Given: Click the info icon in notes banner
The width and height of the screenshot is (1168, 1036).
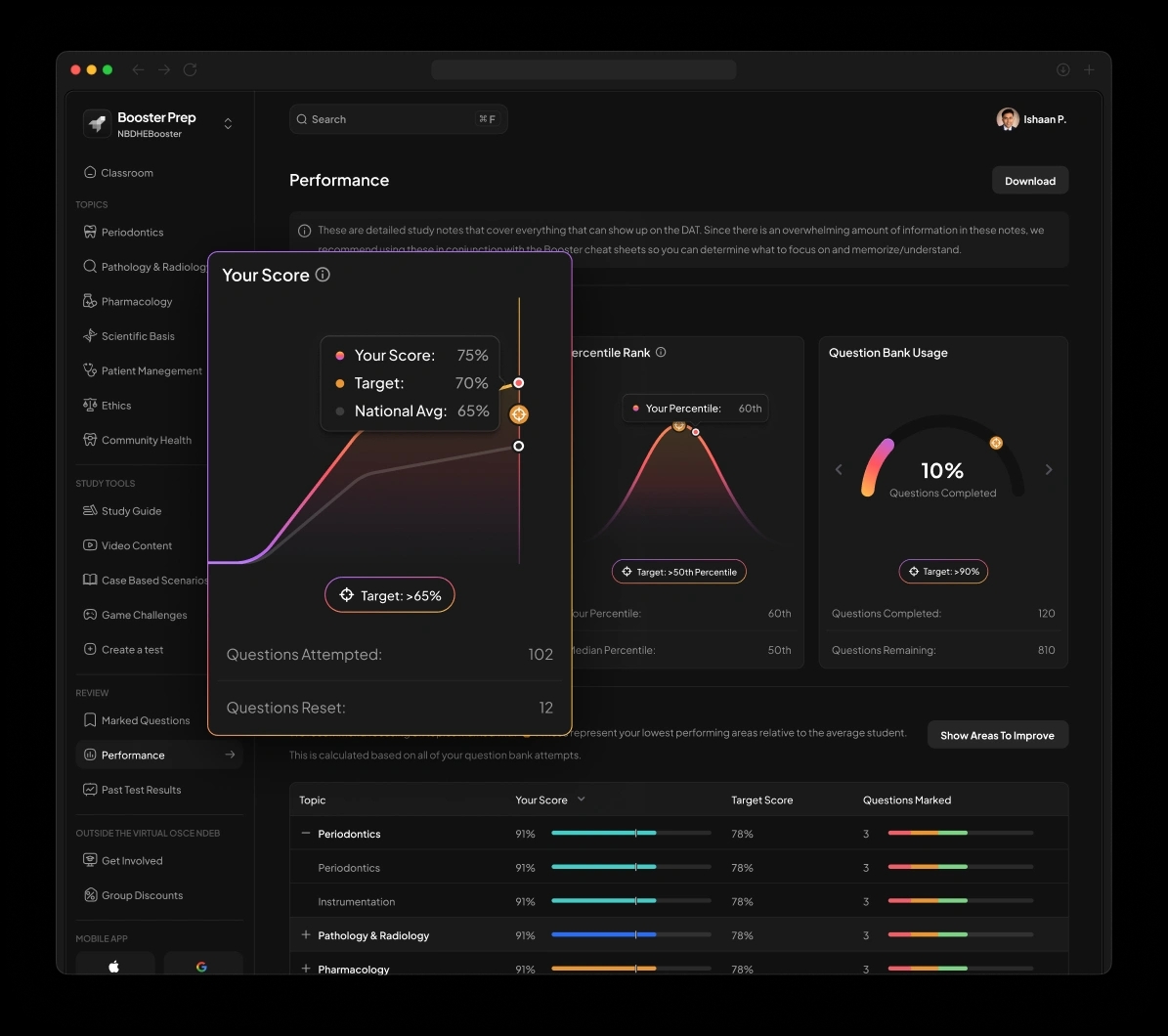Looking at the screenshot, I should [304, 231].
